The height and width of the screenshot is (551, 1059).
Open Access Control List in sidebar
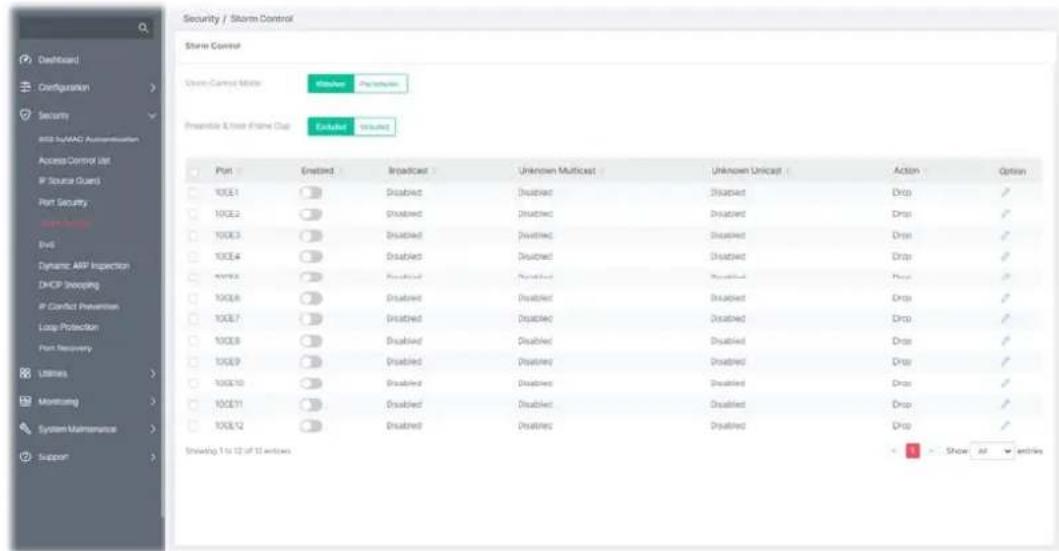coord(74,161)
